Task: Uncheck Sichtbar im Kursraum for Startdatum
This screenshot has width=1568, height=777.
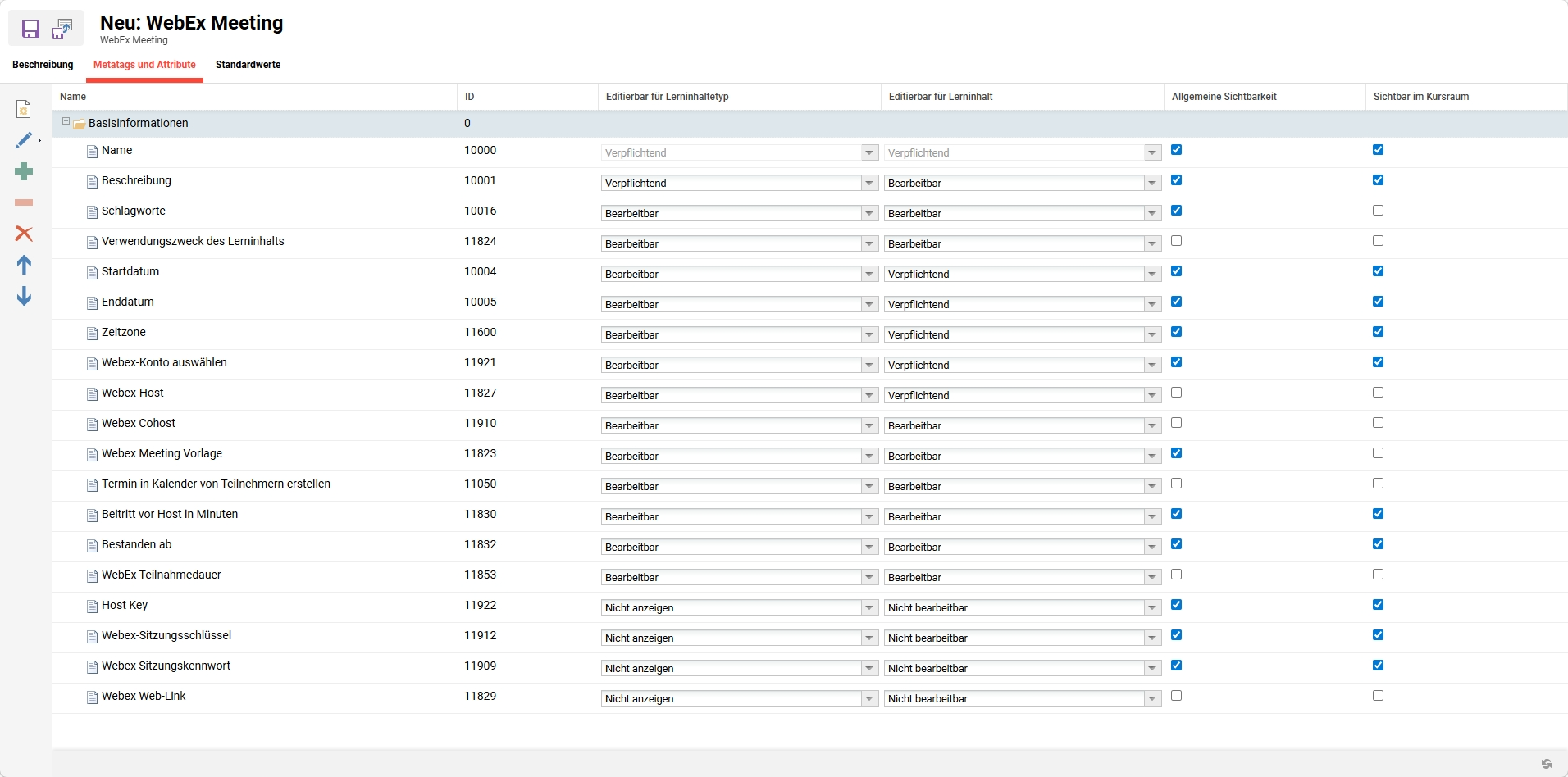Action: coord(1378,271)
